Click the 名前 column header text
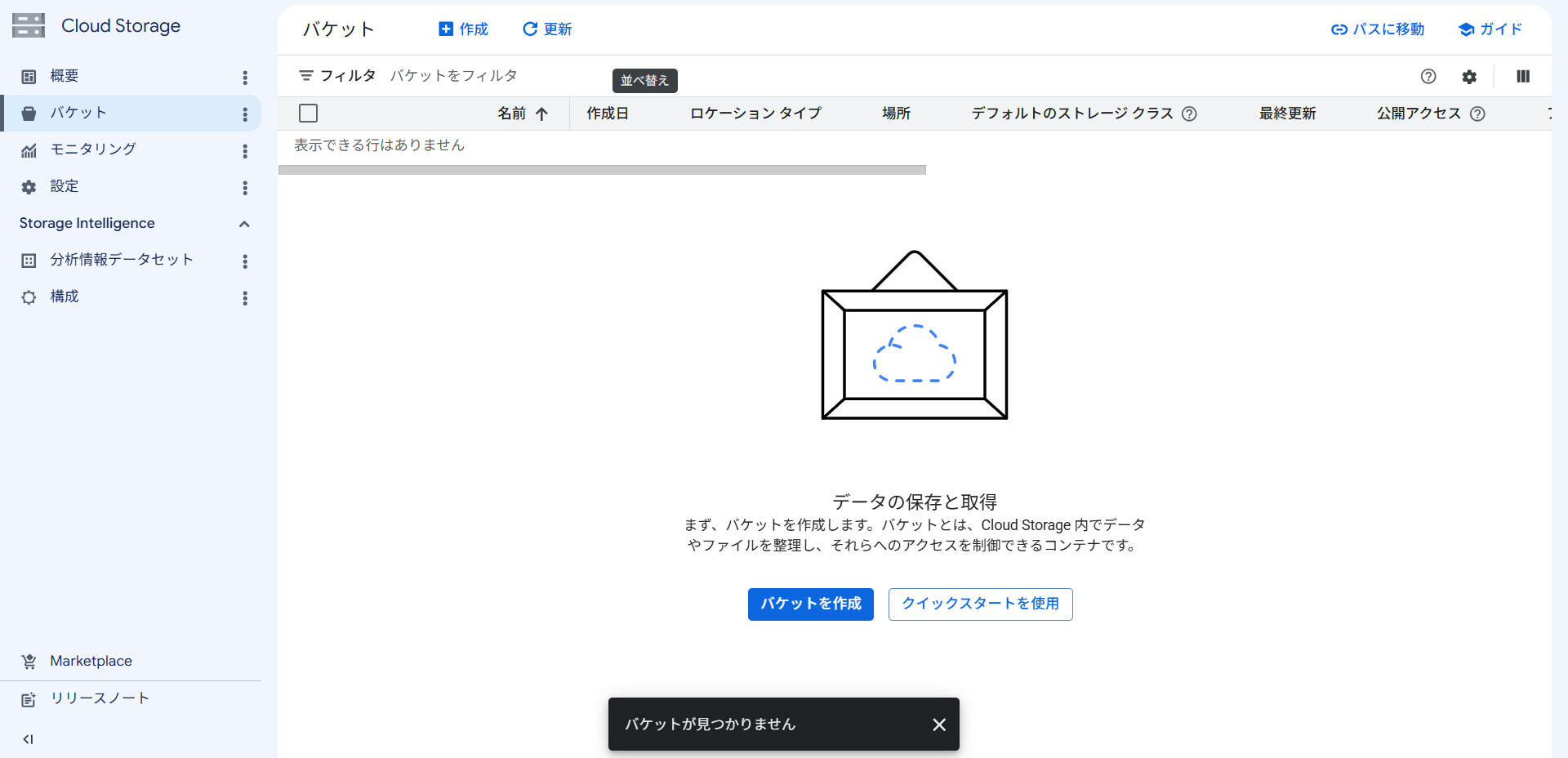The height and width of the screenshot is (758, 1568). coord(512,114)
